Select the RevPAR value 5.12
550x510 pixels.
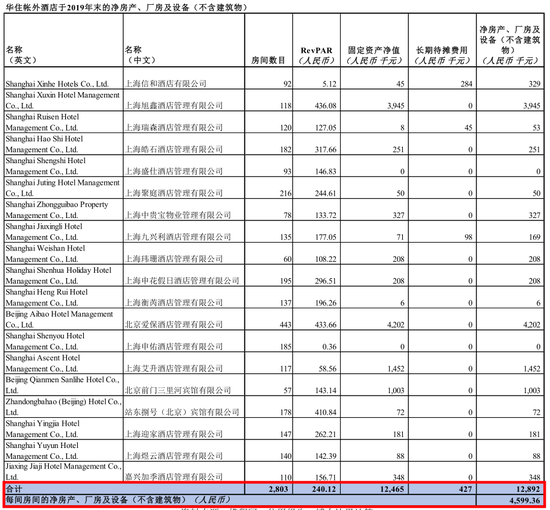329,84
